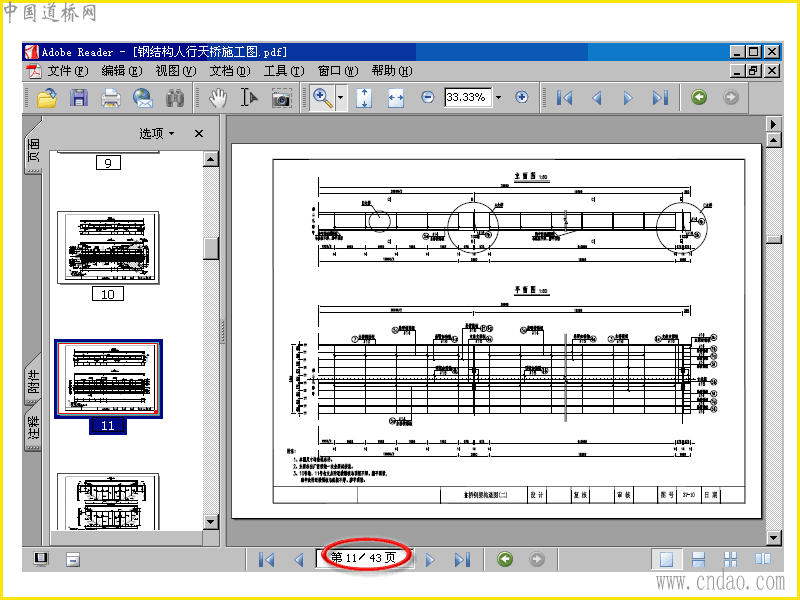Viewport: 800px width, 600px height.
Task: Enable single page layout in status bar
Action: click(x=666, y=560)
